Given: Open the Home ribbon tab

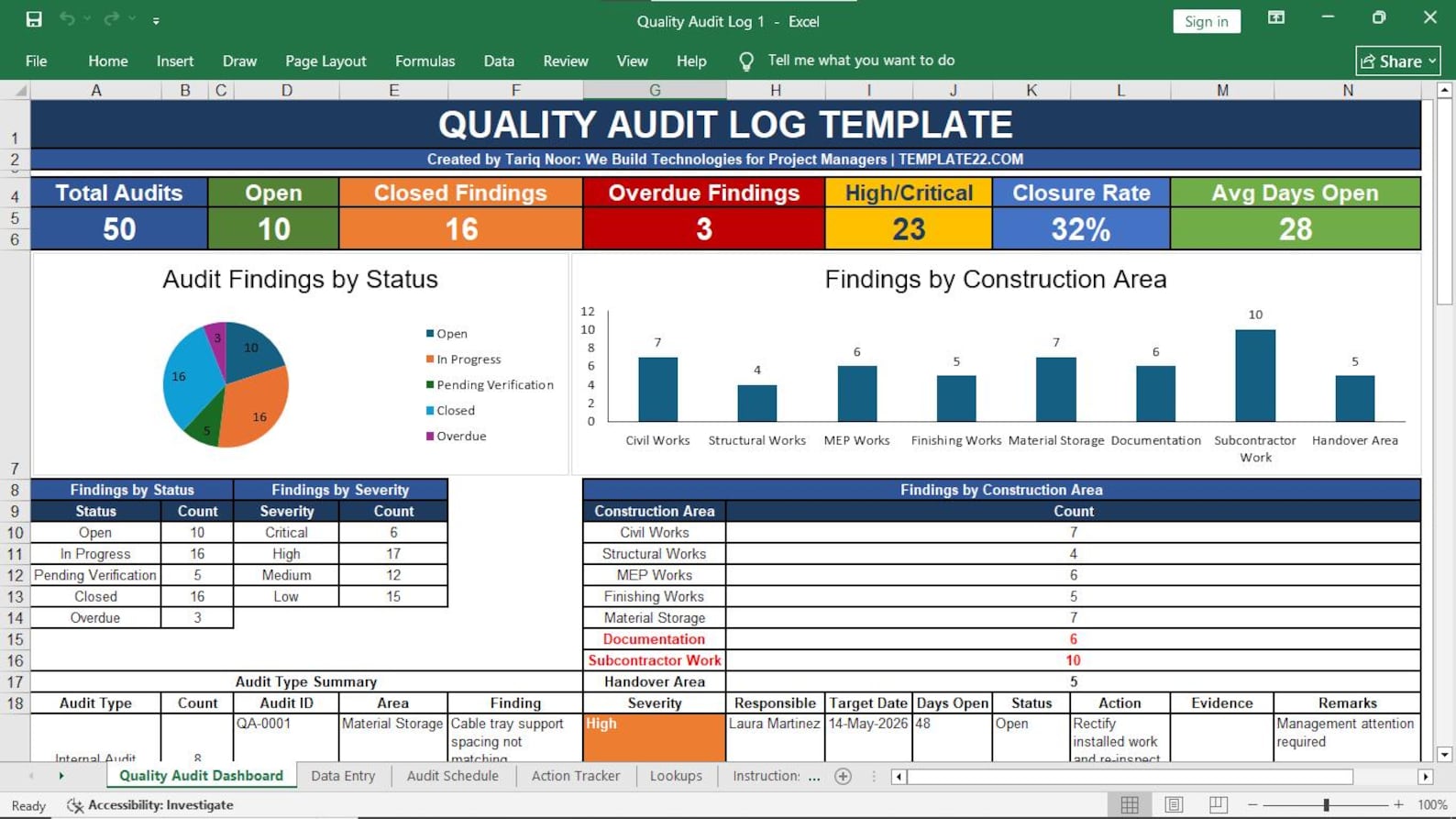Looking at the screenshot, I should point(108,61).
